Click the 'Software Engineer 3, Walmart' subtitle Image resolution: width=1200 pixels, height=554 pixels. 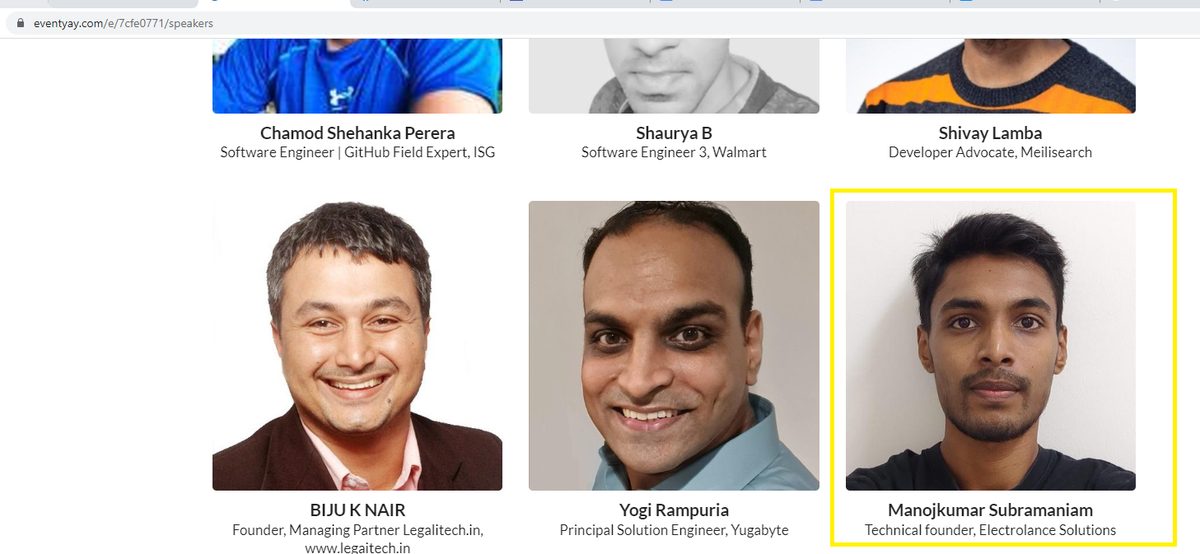pyautogui.click(x=674, y=153)
